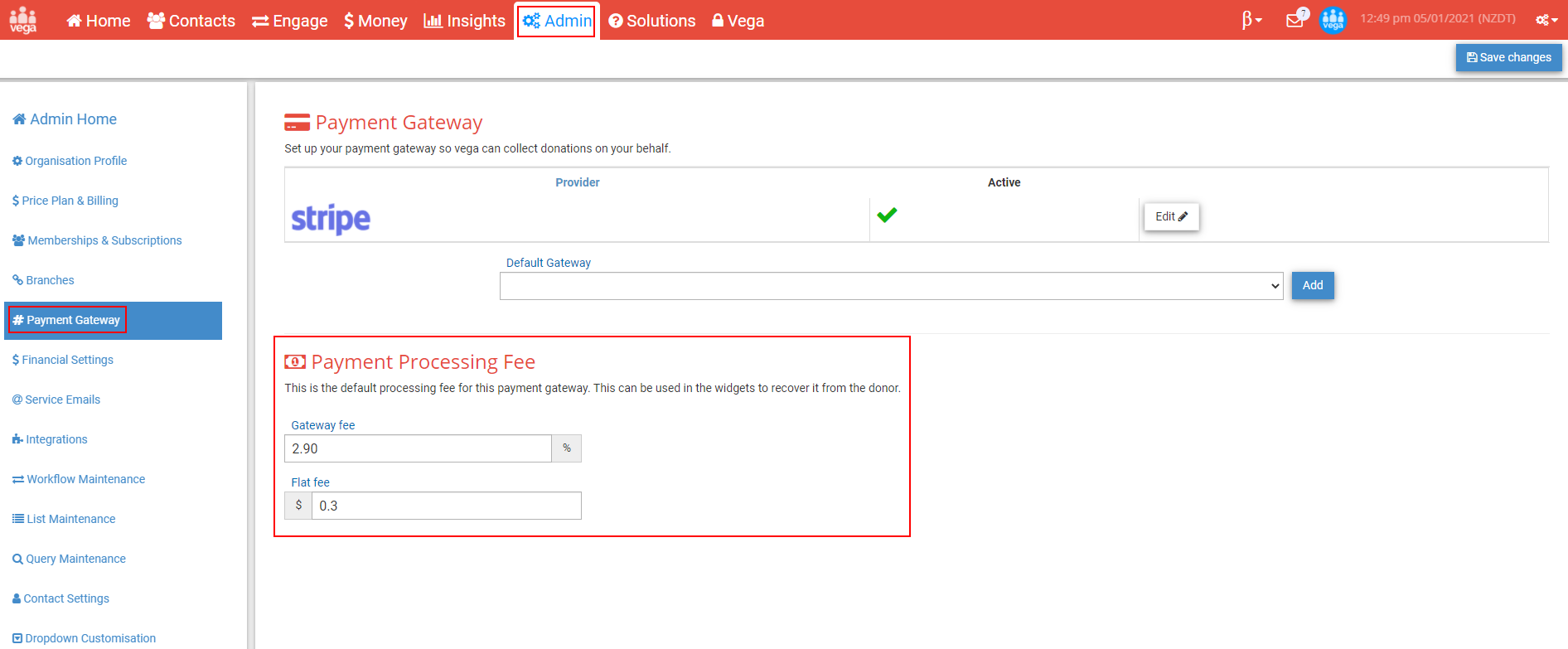Click the Stripe provider logo

point(331,219)
